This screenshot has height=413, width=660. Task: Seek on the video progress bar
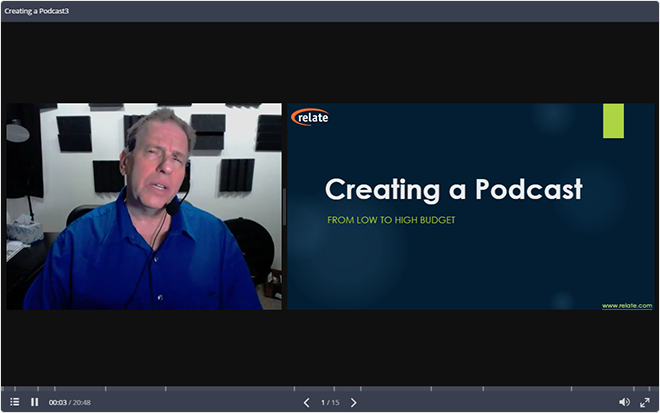click(330, 388)
